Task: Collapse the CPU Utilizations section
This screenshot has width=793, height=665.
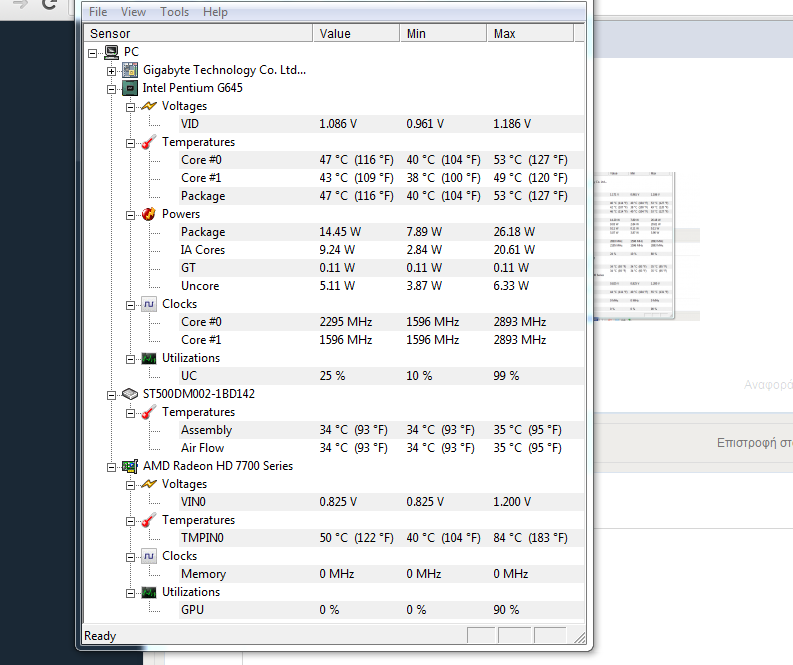Action: pyautogui.click(x=130, y=360)
